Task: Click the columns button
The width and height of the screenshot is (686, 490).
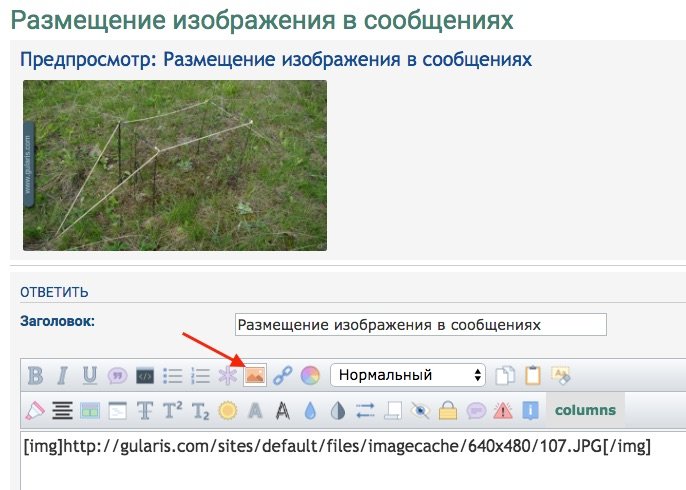Action: (x=585, y=410)
